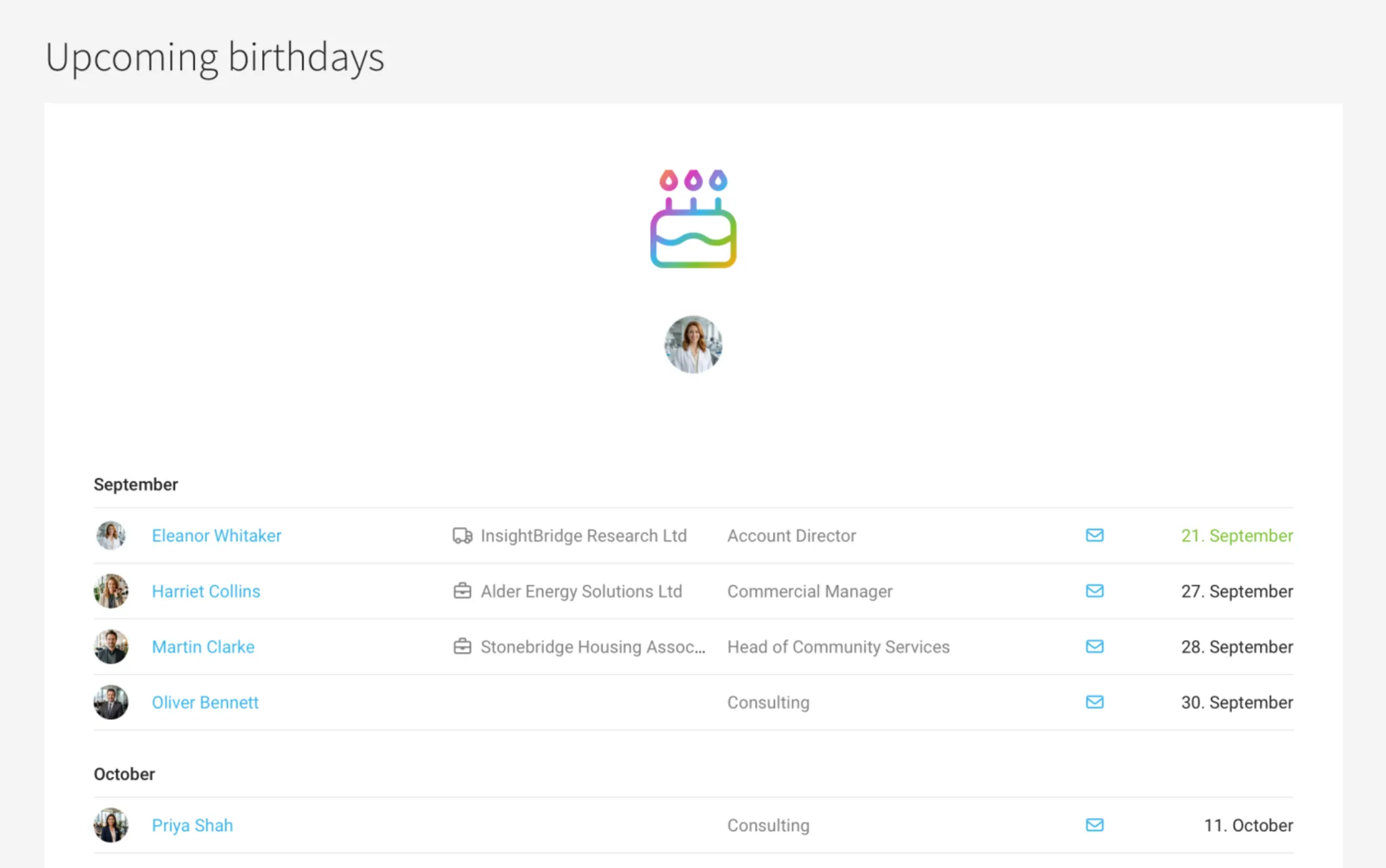Click Martin Clarke's avatar thumbnail
Viewport: 1386px width, 868px height.
pyautogui.click(x=111, y=647)
